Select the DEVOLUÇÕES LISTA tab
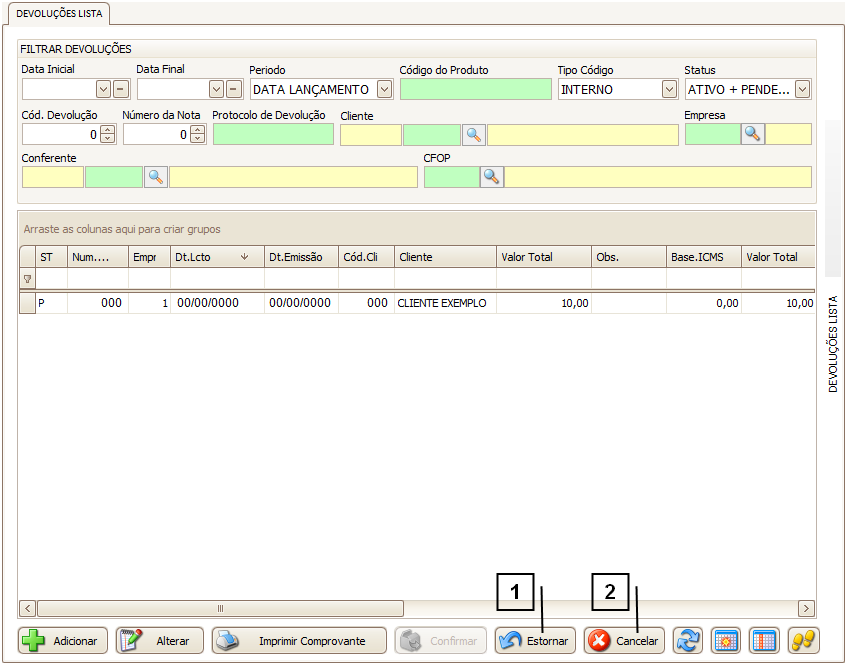 click(57, 13)
